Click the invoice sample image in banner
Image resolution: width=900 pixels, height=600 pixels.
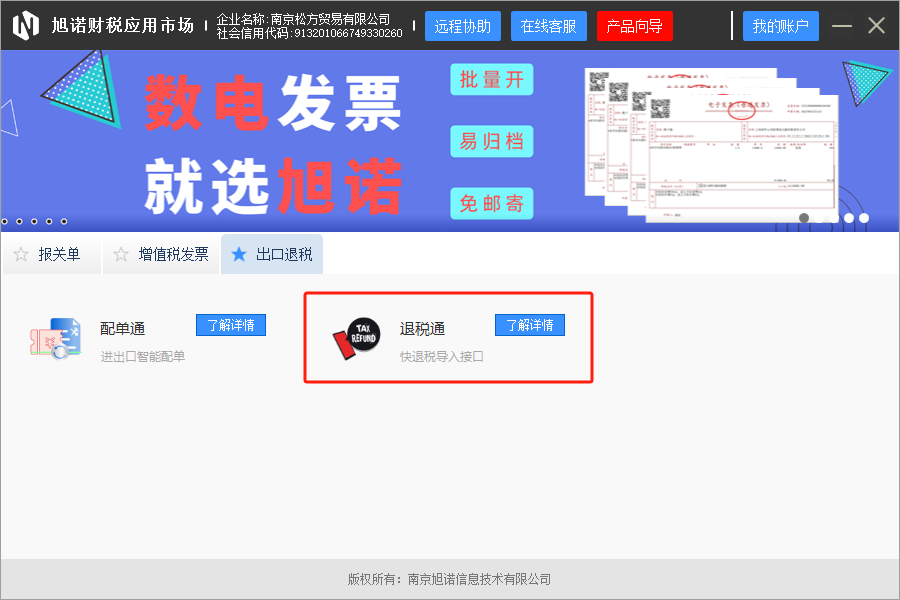(712, 145)
